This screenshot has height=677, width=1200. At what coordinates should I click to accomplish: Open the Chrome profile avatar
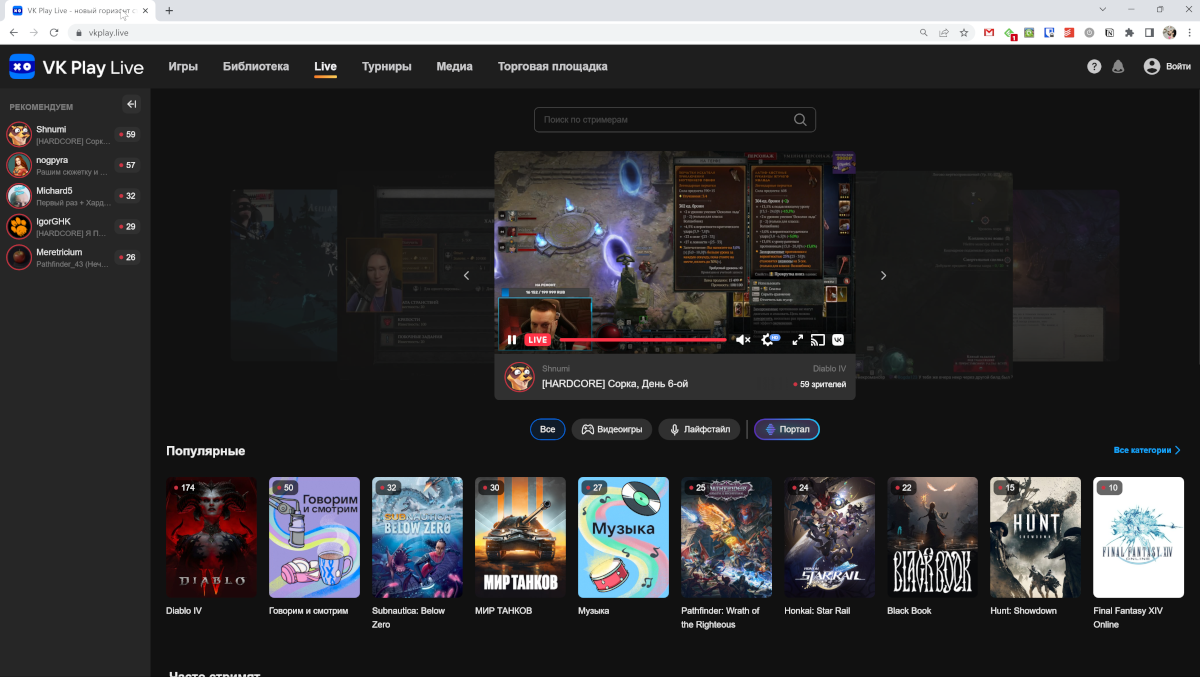pos(1169,33)
